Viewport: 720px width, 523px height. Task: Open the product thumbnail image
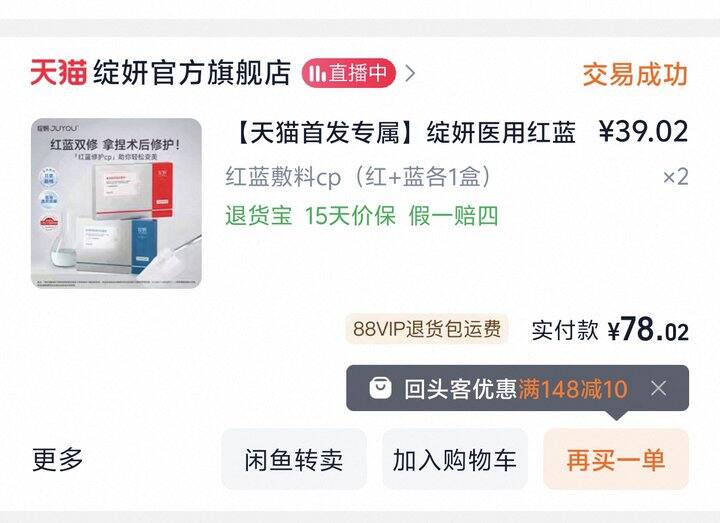click(117, 203)
